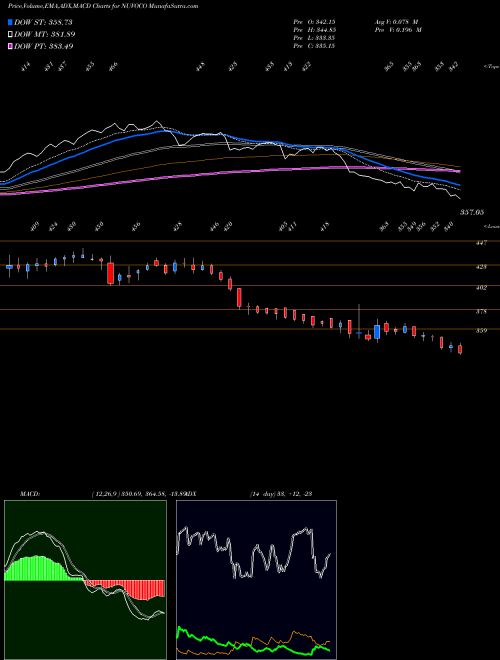Click the blue DOW ST legend swatch

[x=11, y=22]
